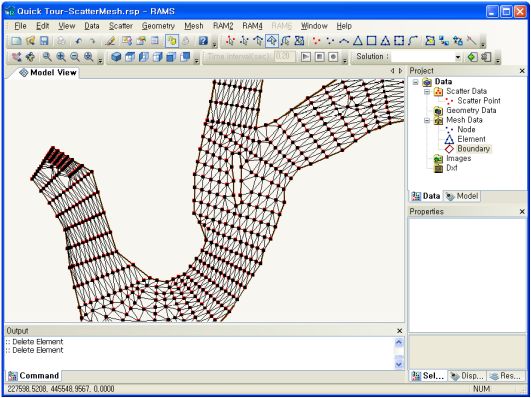The width and height of the screenshot is (531, 398).
Task: Click the New project toolbar icon
Action: coord(16,41)
